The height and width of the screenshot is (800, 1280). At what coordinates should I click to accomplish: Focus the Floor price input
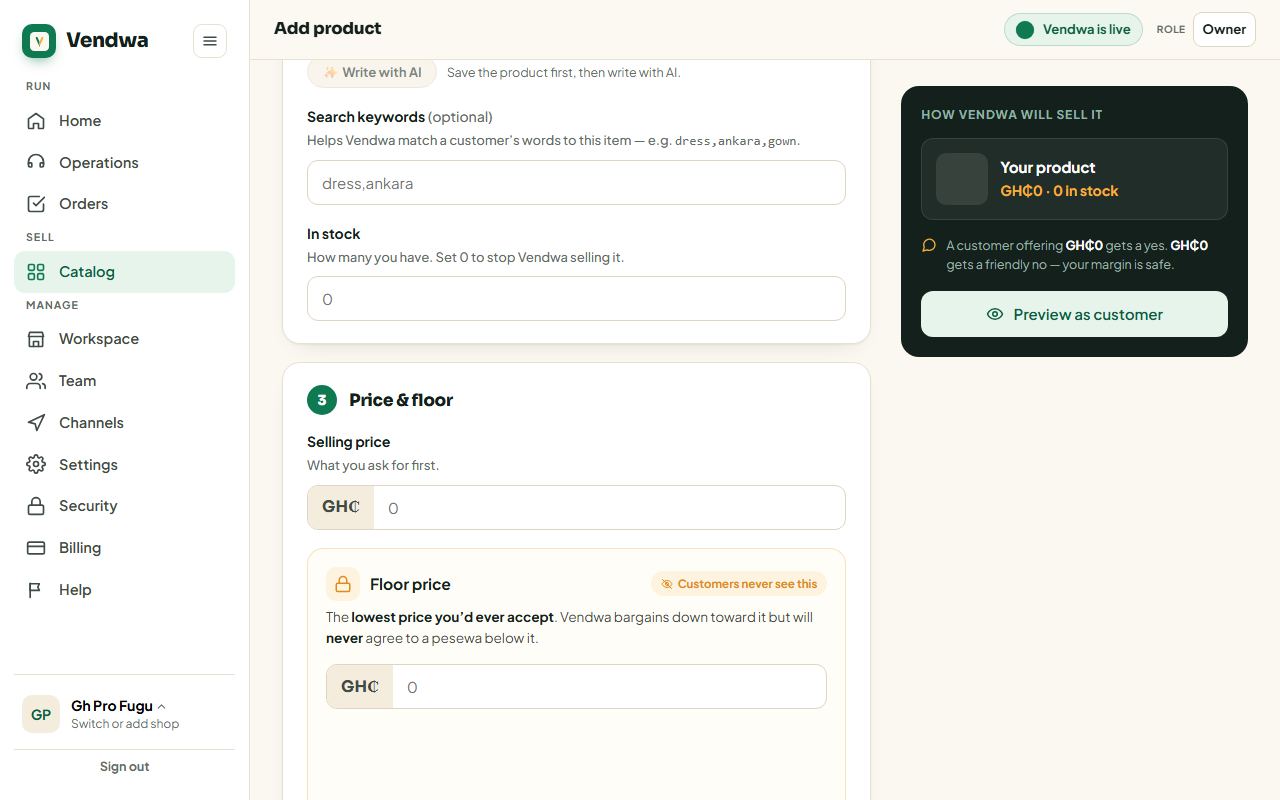pos(610,687)
